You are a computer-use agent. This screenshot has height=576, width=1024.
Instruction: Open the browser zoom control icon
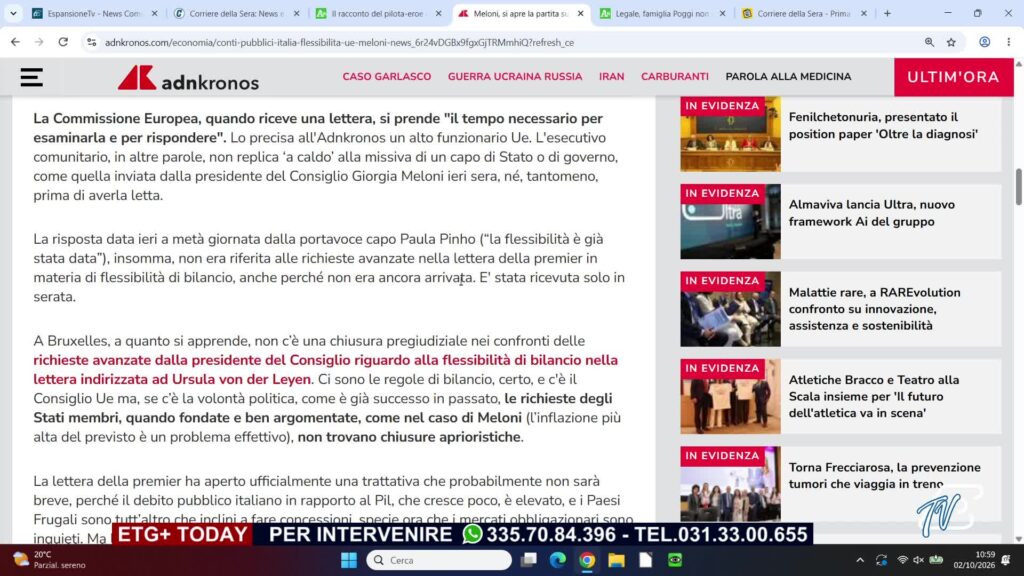(x=929, y=42)
